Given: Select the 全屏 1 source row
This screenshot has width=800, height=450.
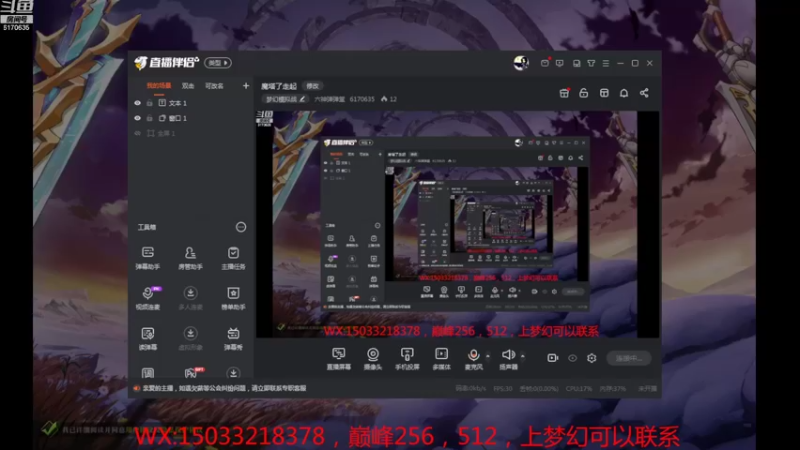Looking at the screenshot, I should click(191, 133).
